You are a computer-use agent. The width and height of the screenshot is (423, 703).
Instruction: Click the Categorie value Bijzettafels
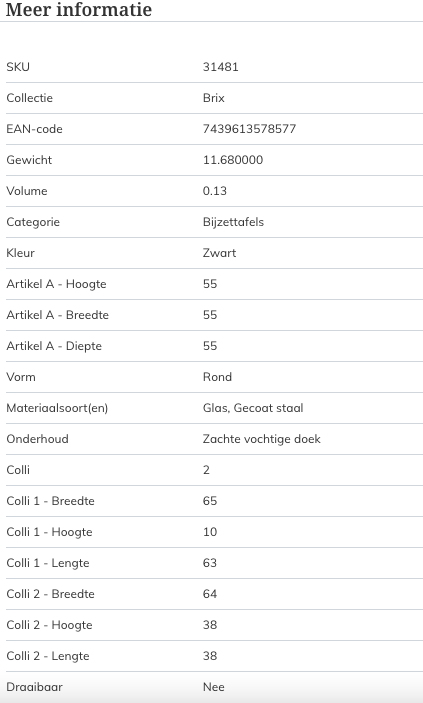(233, 222)
